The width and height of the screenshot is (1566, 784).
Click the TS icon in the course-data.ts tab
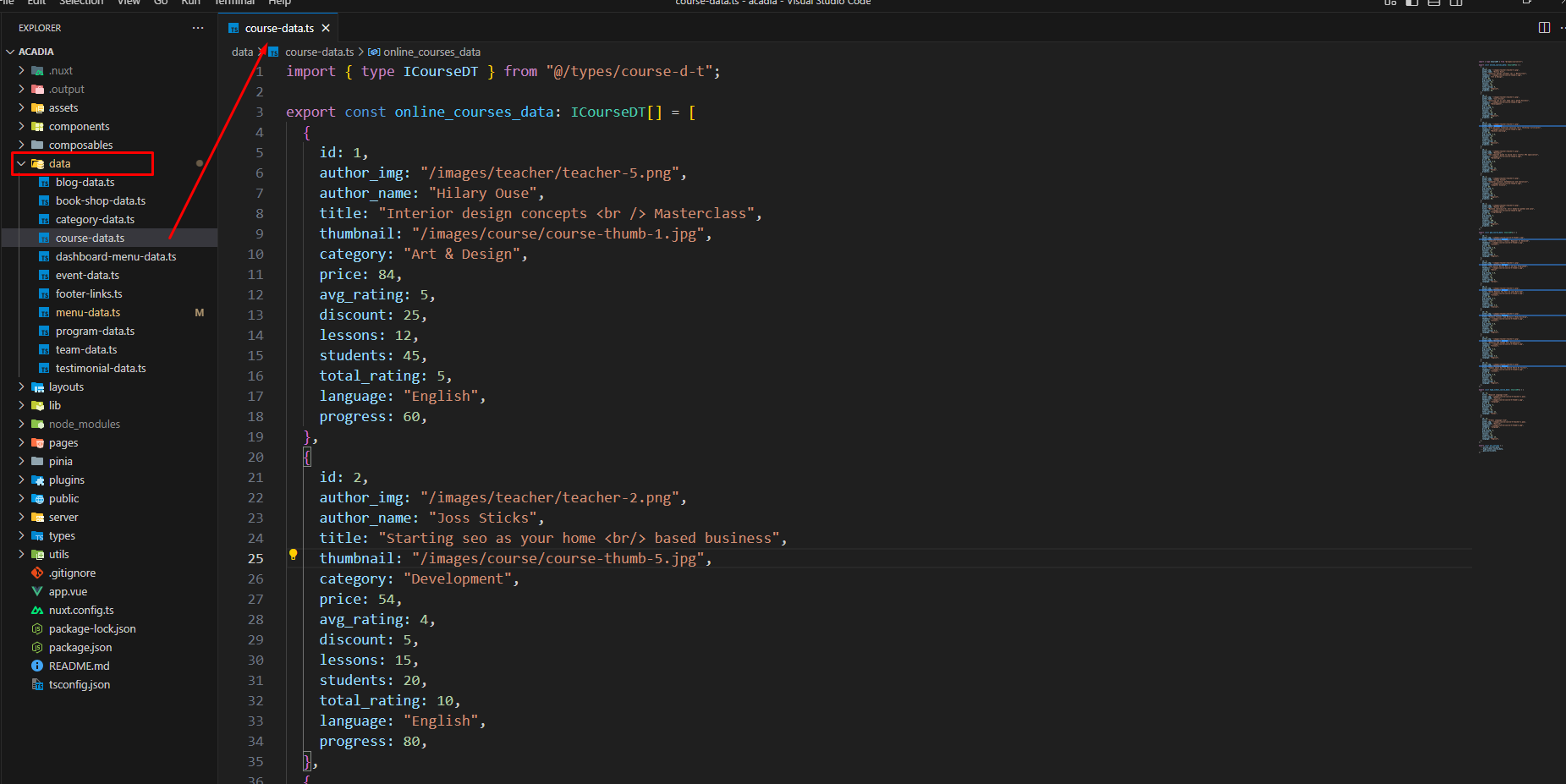point(234,29)
